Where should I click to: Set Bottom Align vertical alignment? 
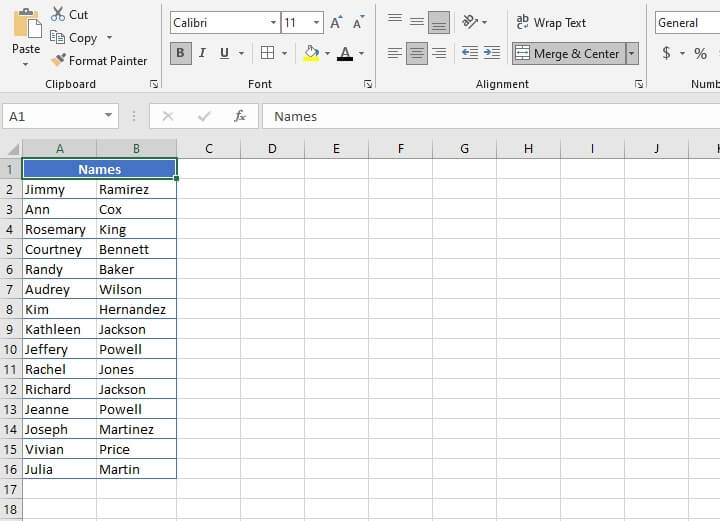click(x=439, y=22)
